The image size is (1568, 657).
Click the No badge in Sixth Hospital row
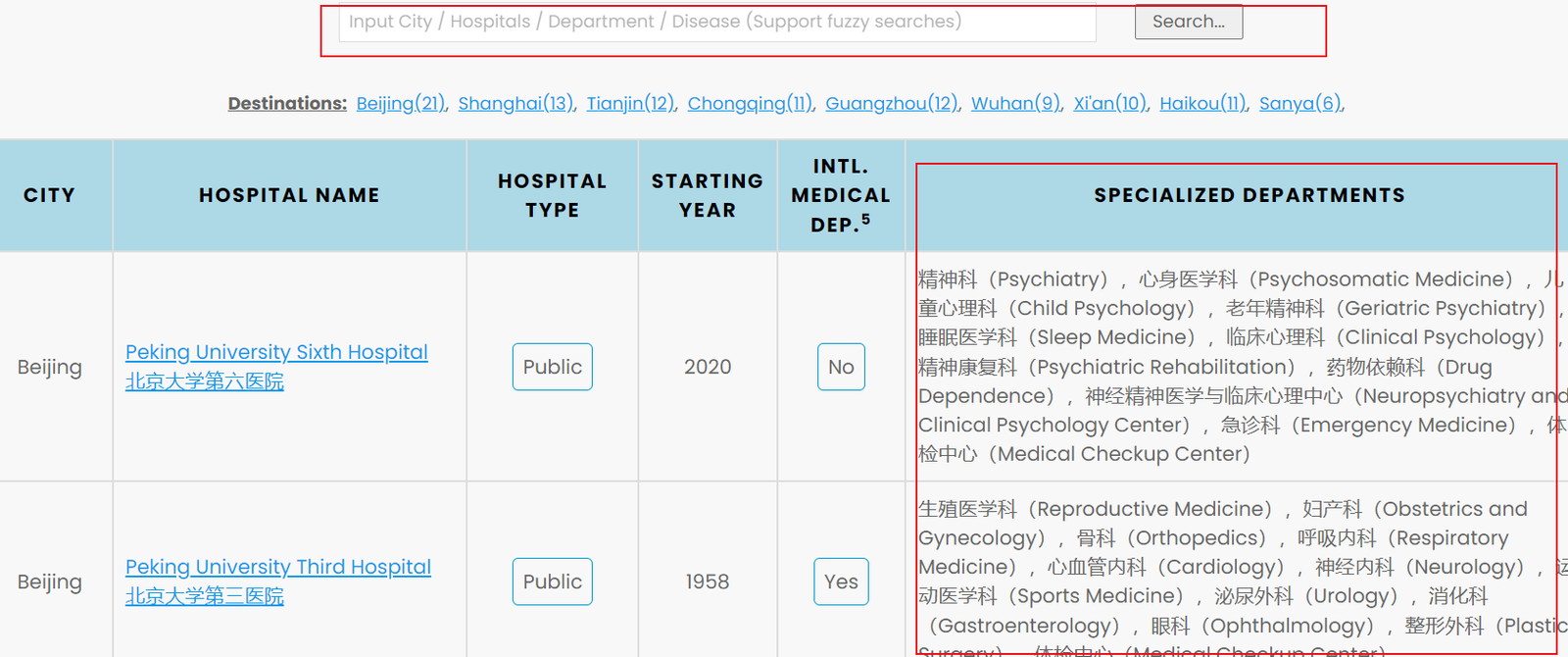click(x=841, y=367)
